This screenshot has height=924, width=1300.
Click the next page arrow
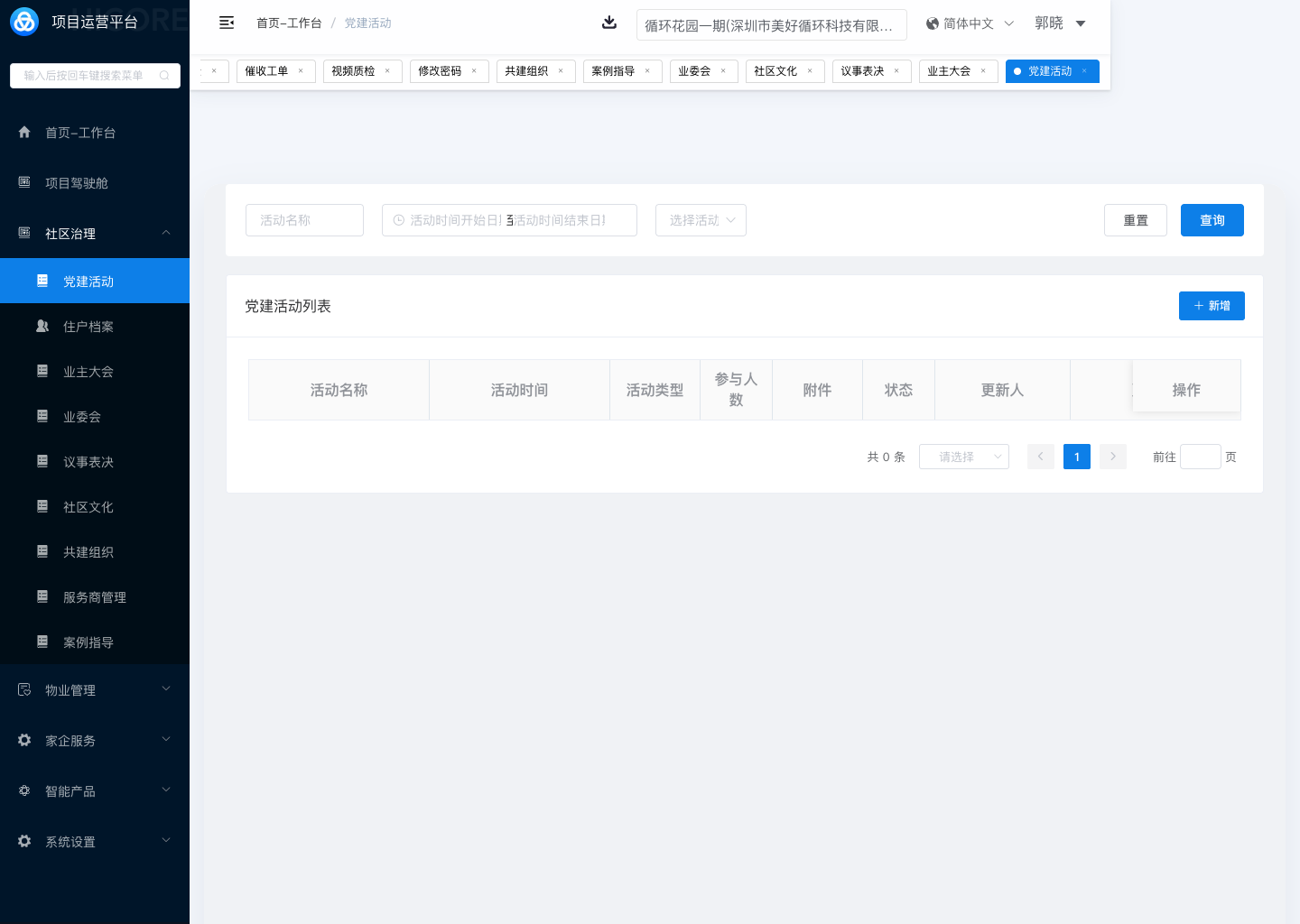click(1112, 457)
